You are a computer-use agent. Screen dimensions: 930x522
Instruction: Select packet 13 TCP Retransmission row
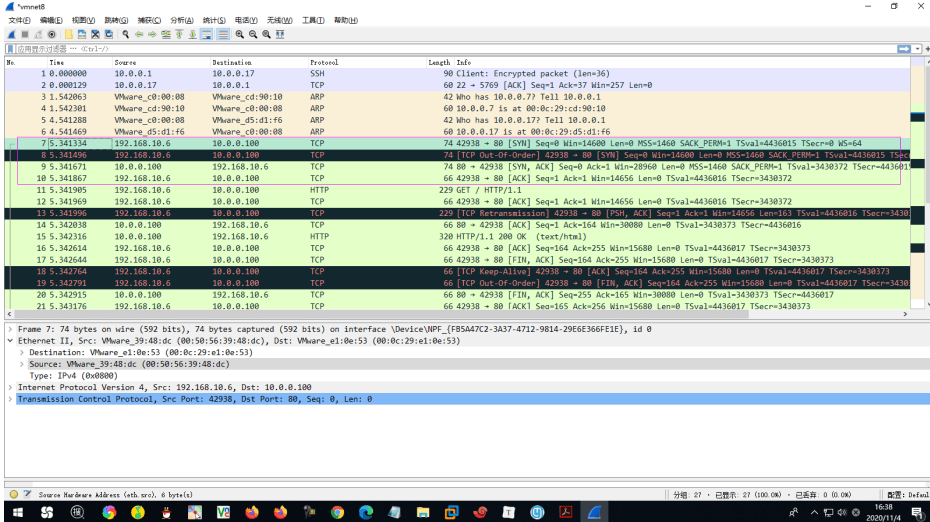tap(457, 214)
